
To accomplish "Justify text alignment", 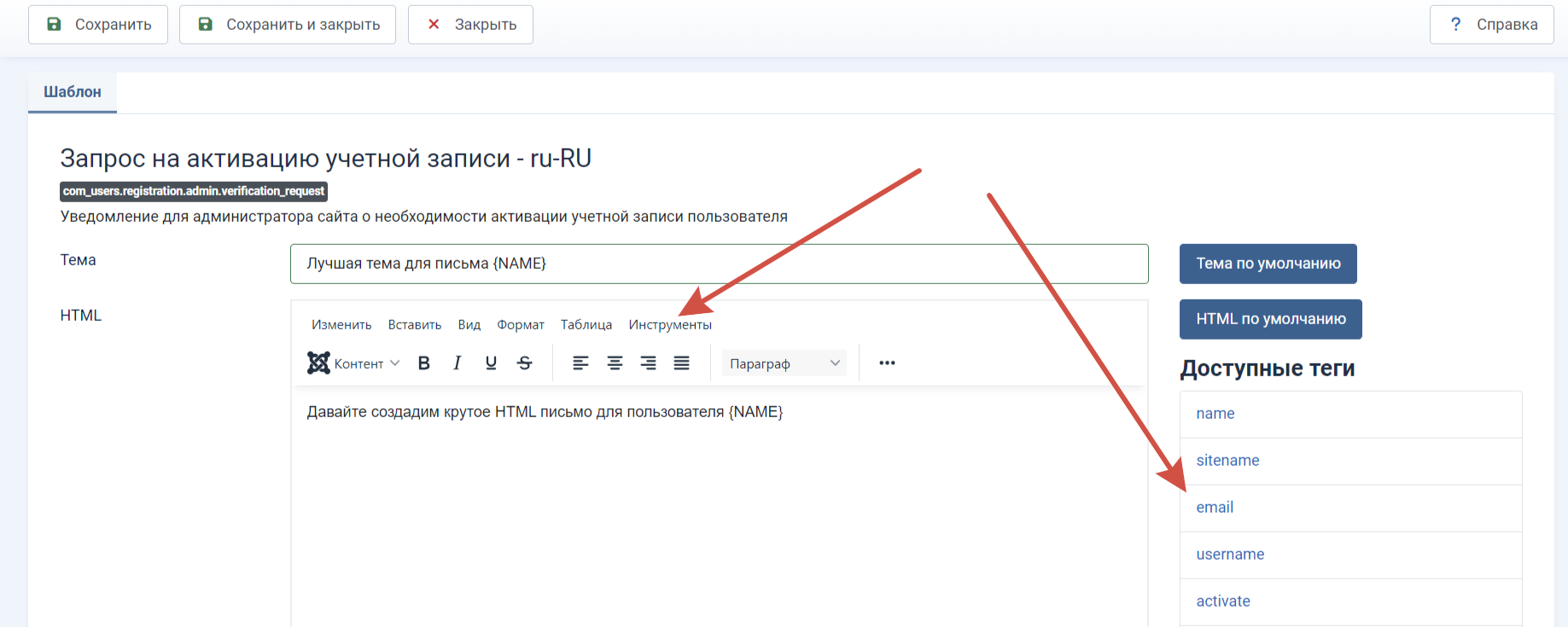I will (x=681, y=363).
